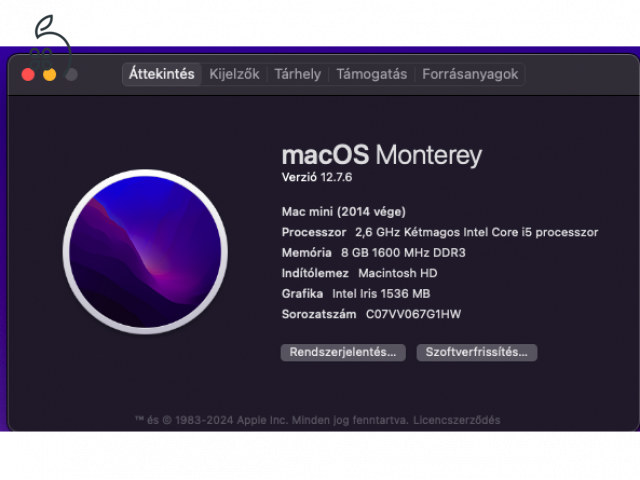Switch to the Áttekintés tab
The image size is (640, 480).
(x=162, y=74)
